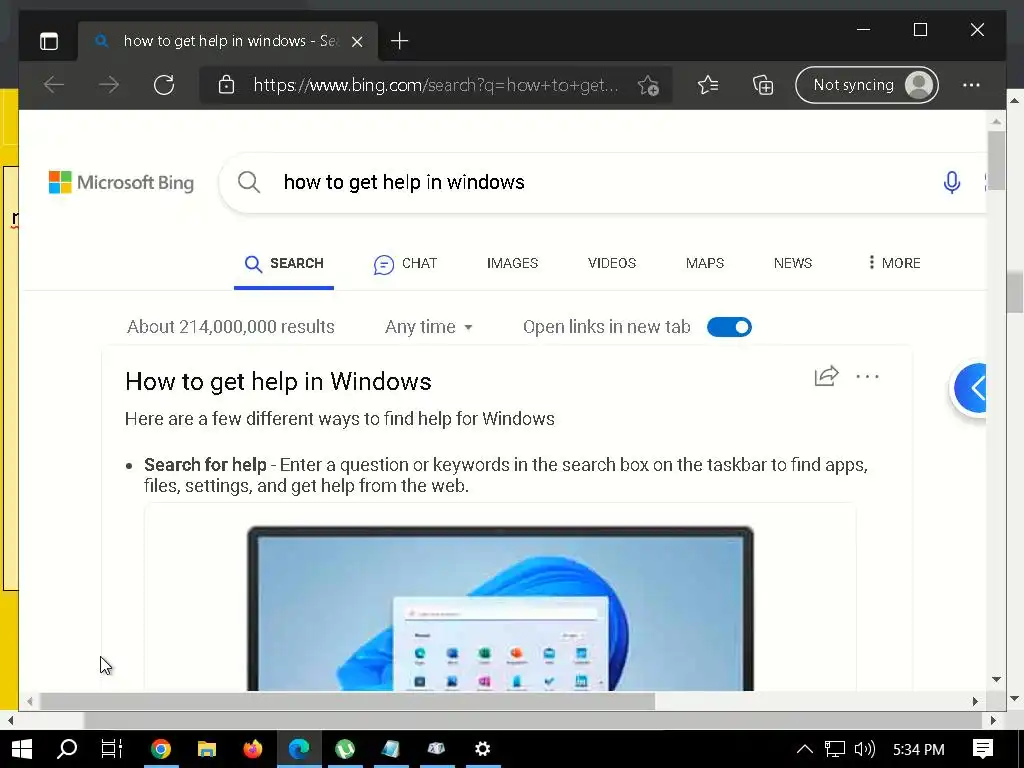Switch to the NEWS tab
1024x768 pixels.
(793, 263)
